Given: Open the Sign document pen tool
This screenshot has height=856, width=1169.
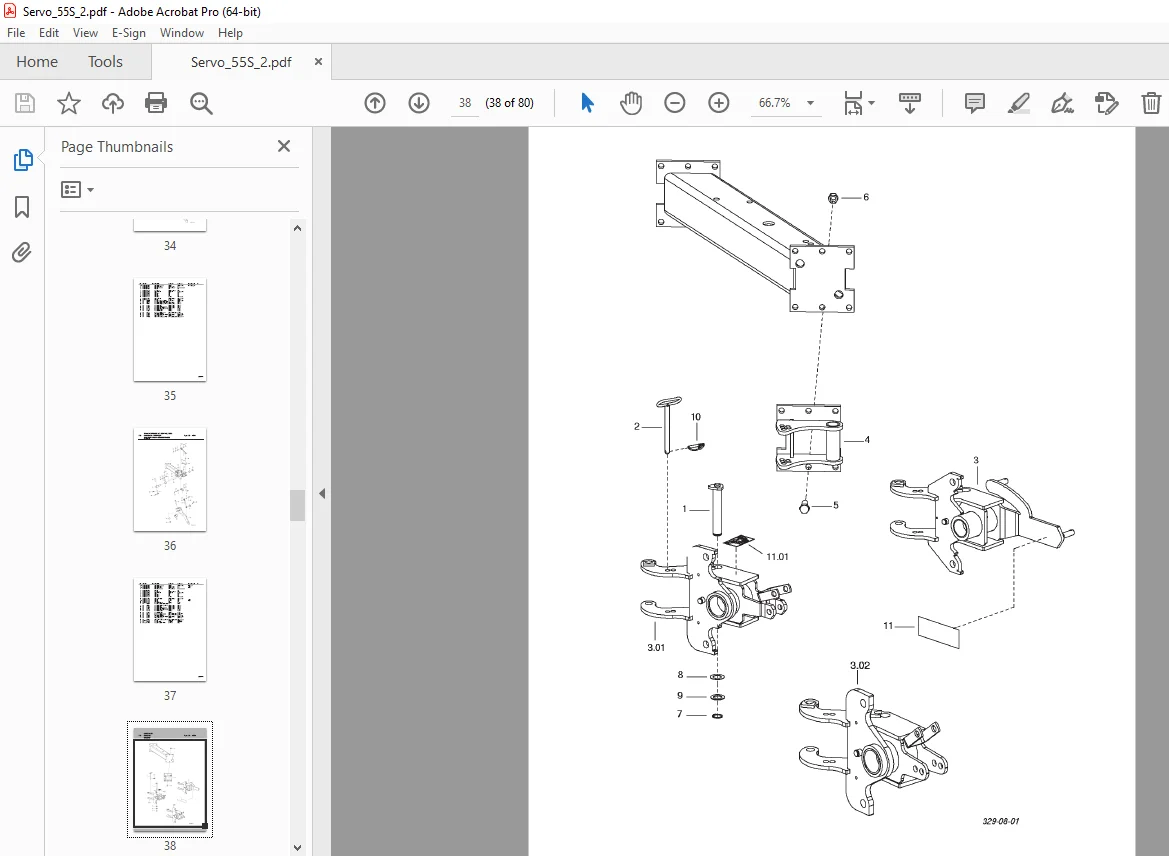Looking at the screenshot, I should click(1062, 103).
